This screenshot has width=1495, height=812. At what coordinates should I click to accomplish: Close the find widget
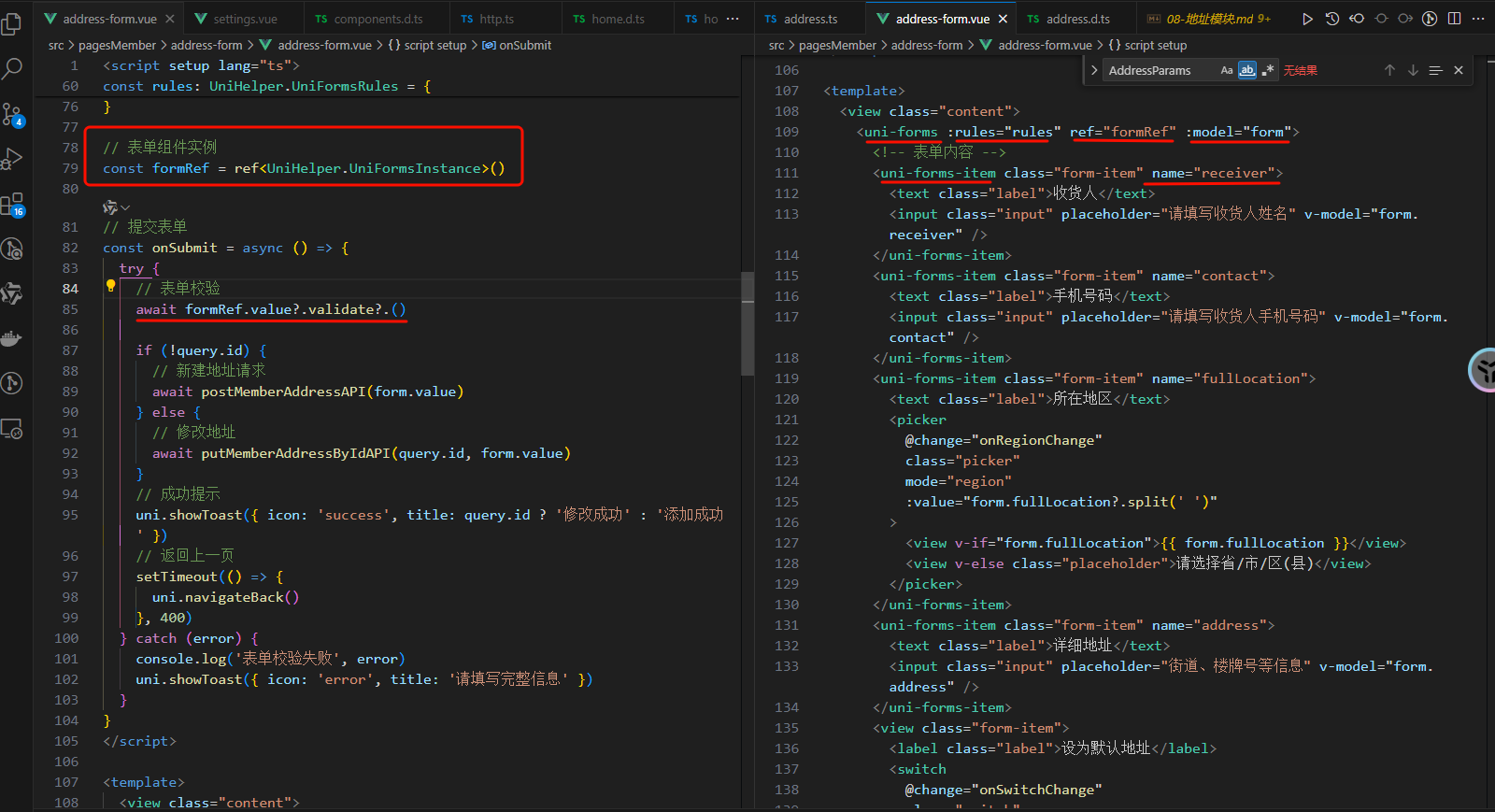1459,70
